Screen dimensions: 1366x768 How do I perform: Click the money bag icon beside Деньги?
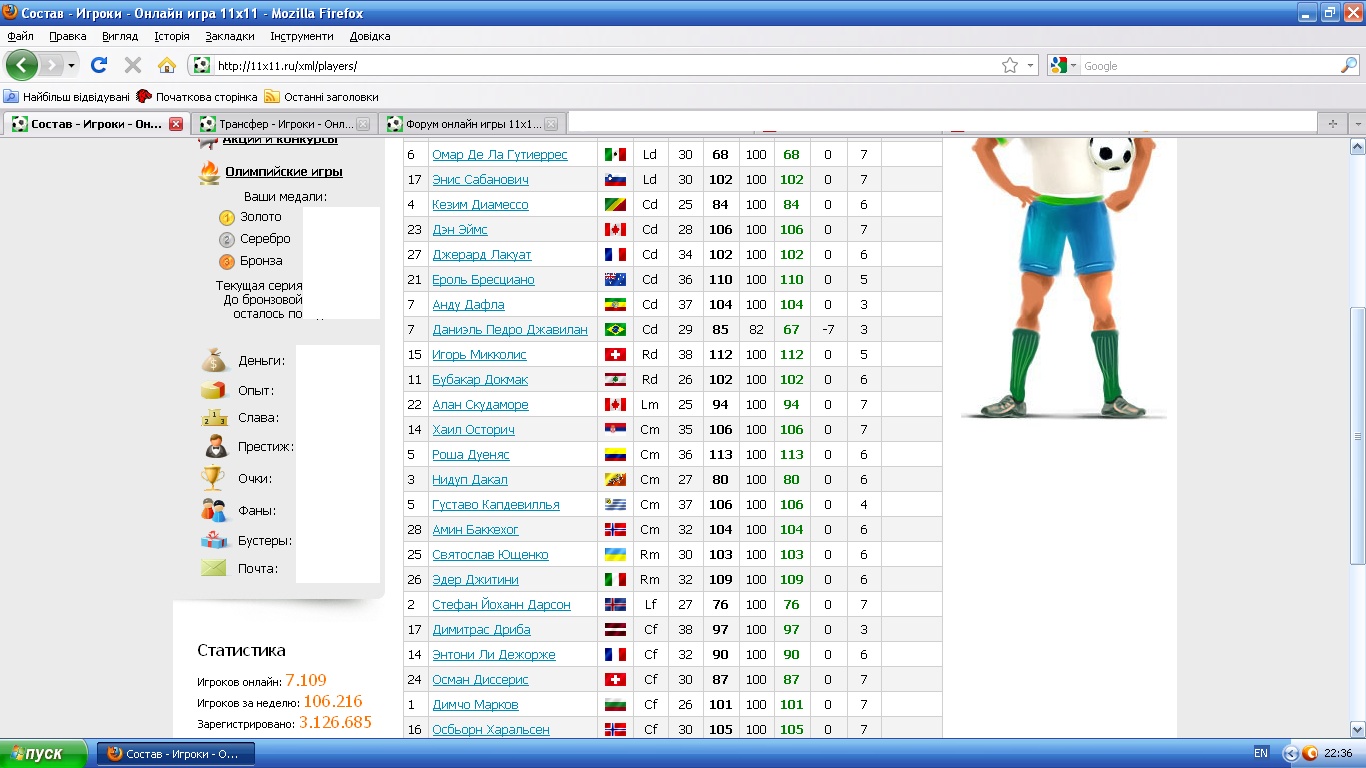pyautogui.click(x=214, y=360)
